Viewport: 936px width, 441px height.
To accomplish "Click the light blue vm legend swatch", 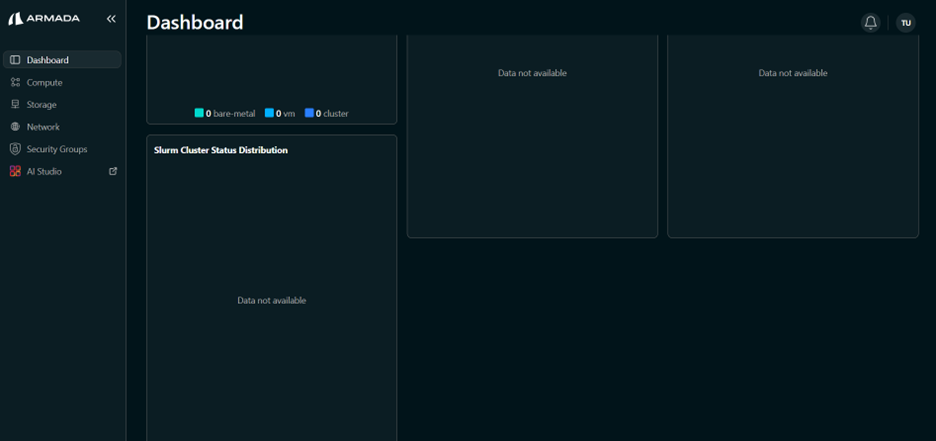I will point(269,113).
